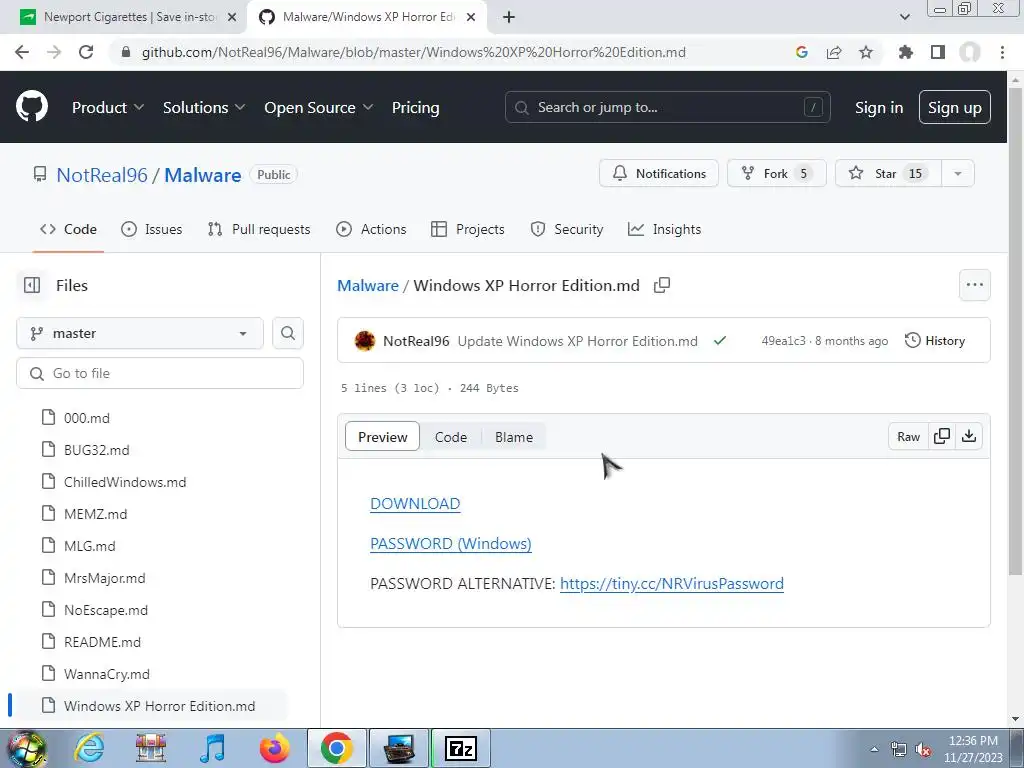Fork the repository

coord(776,174)
